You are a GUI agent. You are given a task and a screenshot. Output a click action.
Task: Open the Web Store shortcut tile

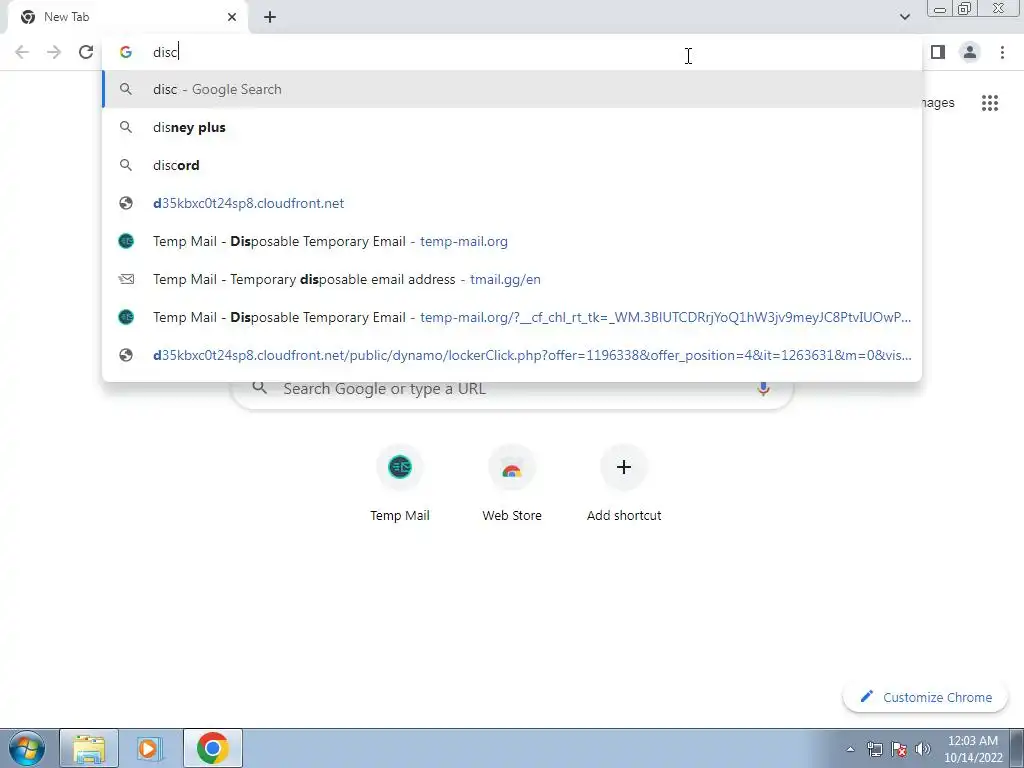pyautogui.click(x=512, y=482)
